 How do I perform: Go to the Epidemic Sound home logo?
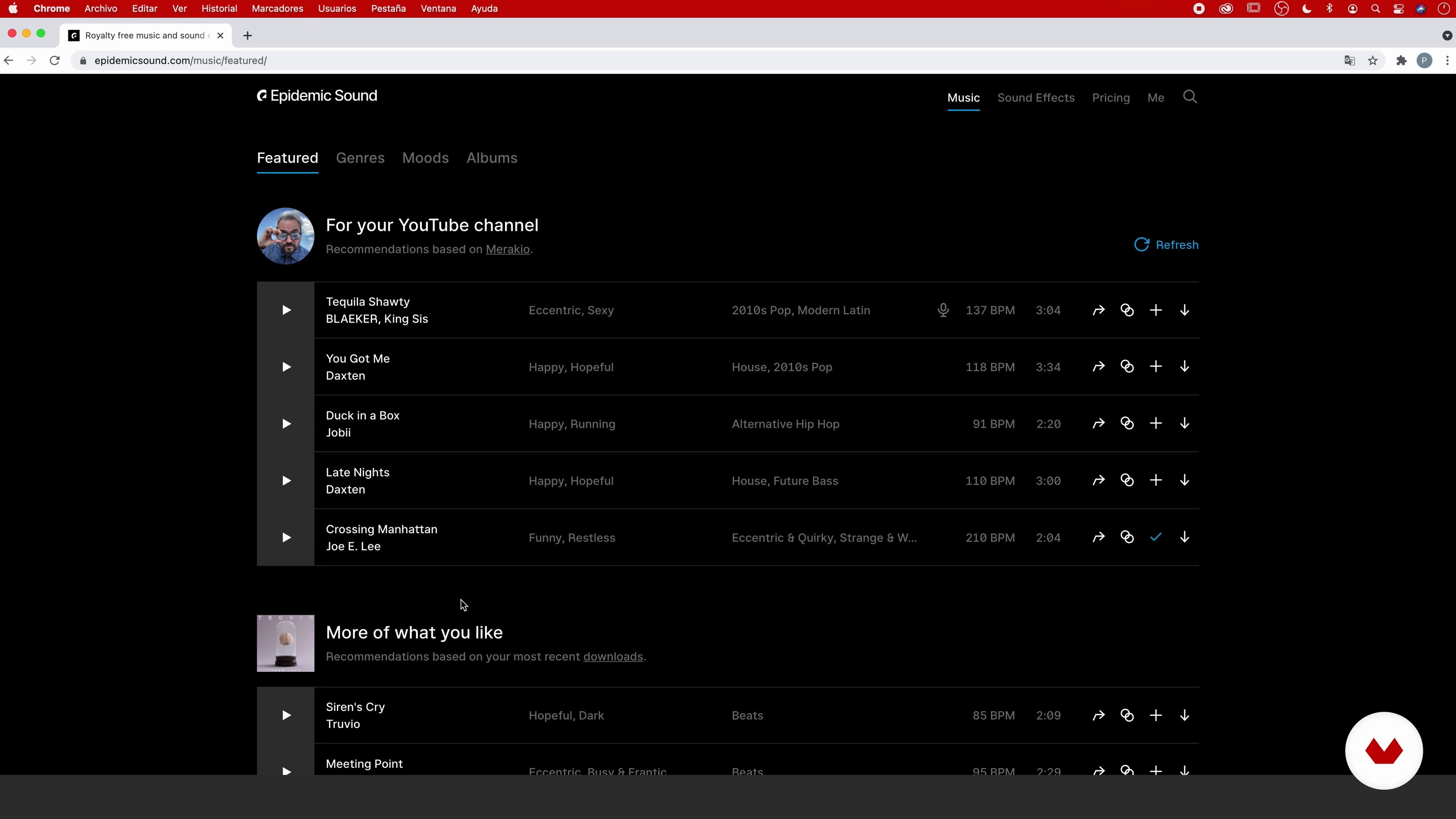pyautogui.click(x=317, y=96)
